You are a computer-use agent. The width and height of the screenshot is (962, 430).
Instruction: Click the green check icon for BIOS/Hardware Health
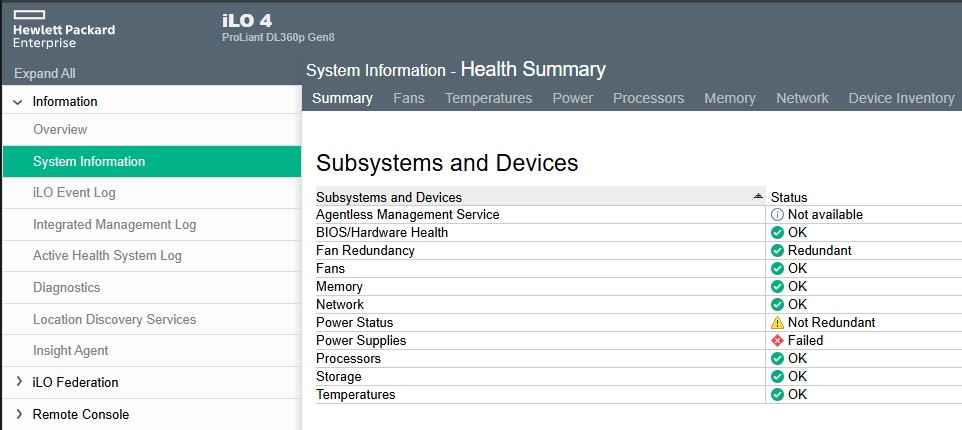click(777, 232)
